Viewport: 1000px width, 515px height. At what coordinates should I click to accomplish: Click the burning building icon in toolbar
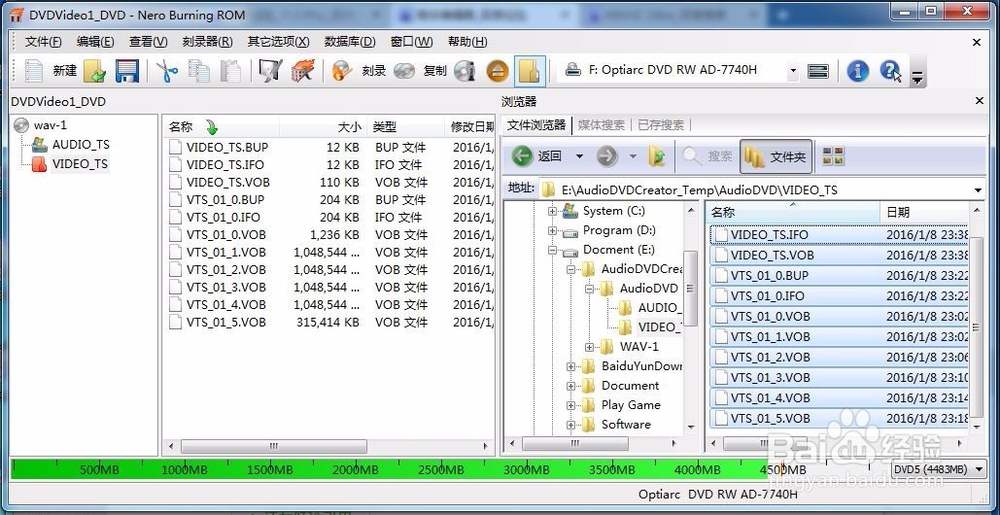[x=302, y=71]
